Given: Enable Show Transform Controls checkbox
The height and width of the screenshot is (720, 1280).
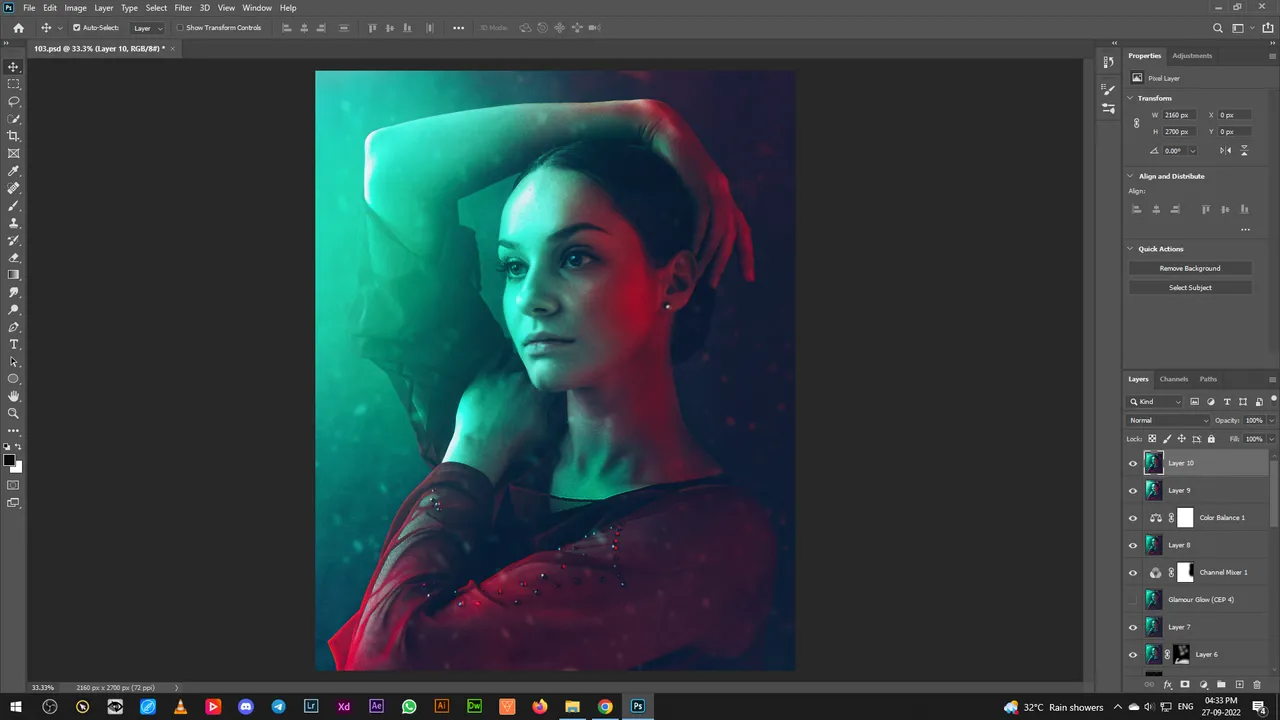Looking at the screenshot, I should (x=180, y=28).
